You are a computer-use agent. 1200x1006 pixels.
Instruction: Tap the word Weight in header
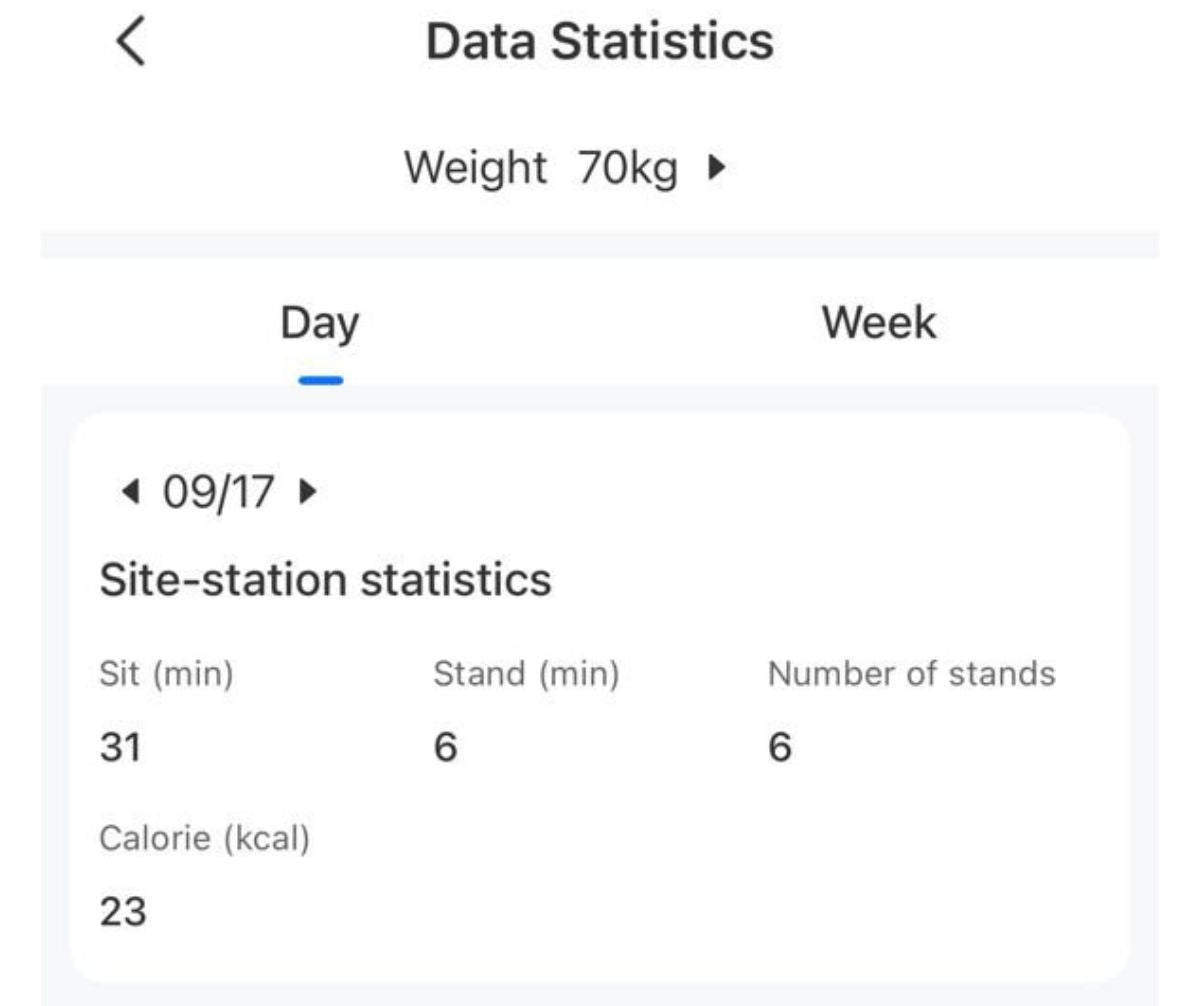click(x=475, y=168)
